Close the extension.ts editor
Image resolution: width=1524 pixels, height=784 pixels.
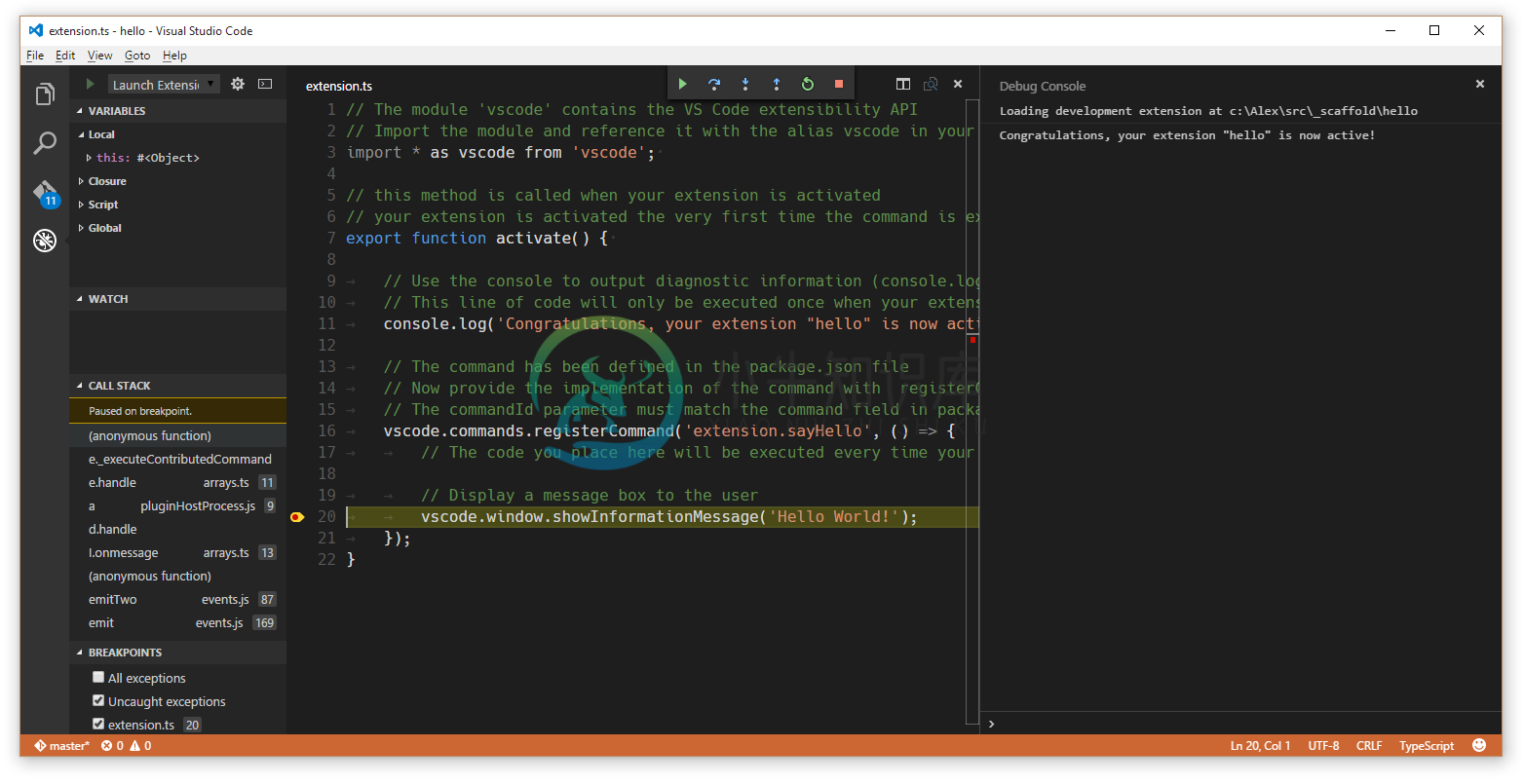click(x=958, y=85)
